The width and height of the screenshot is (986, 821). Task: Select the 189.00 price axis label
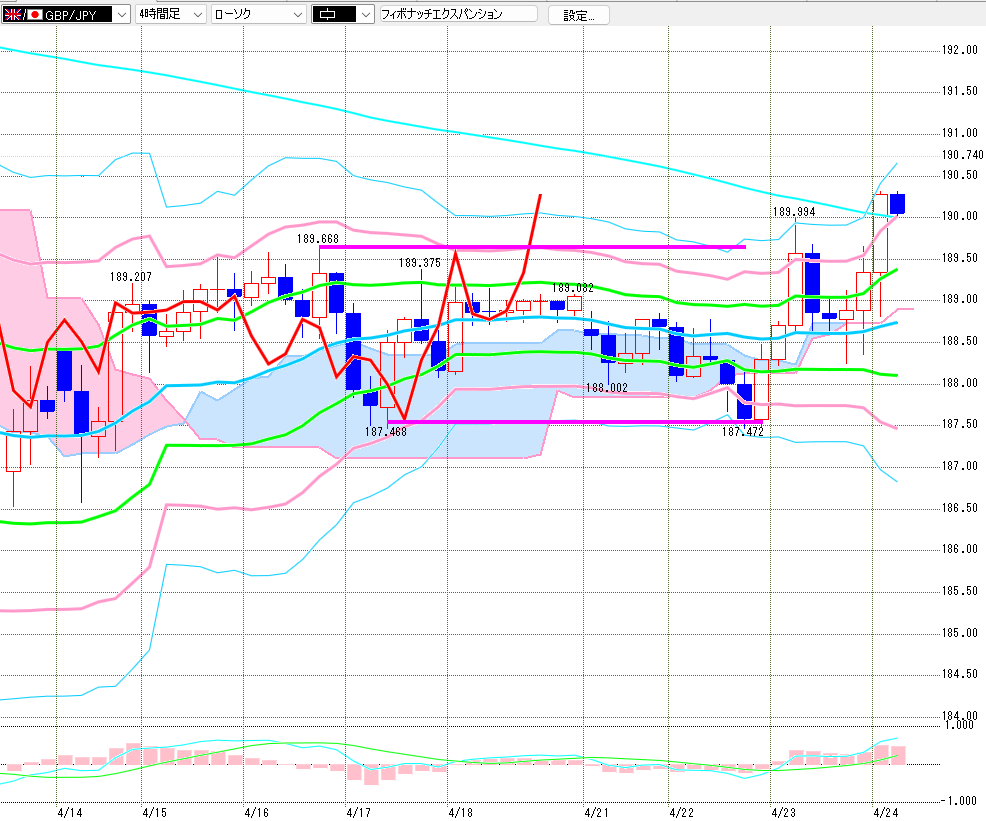pos(960,299)
